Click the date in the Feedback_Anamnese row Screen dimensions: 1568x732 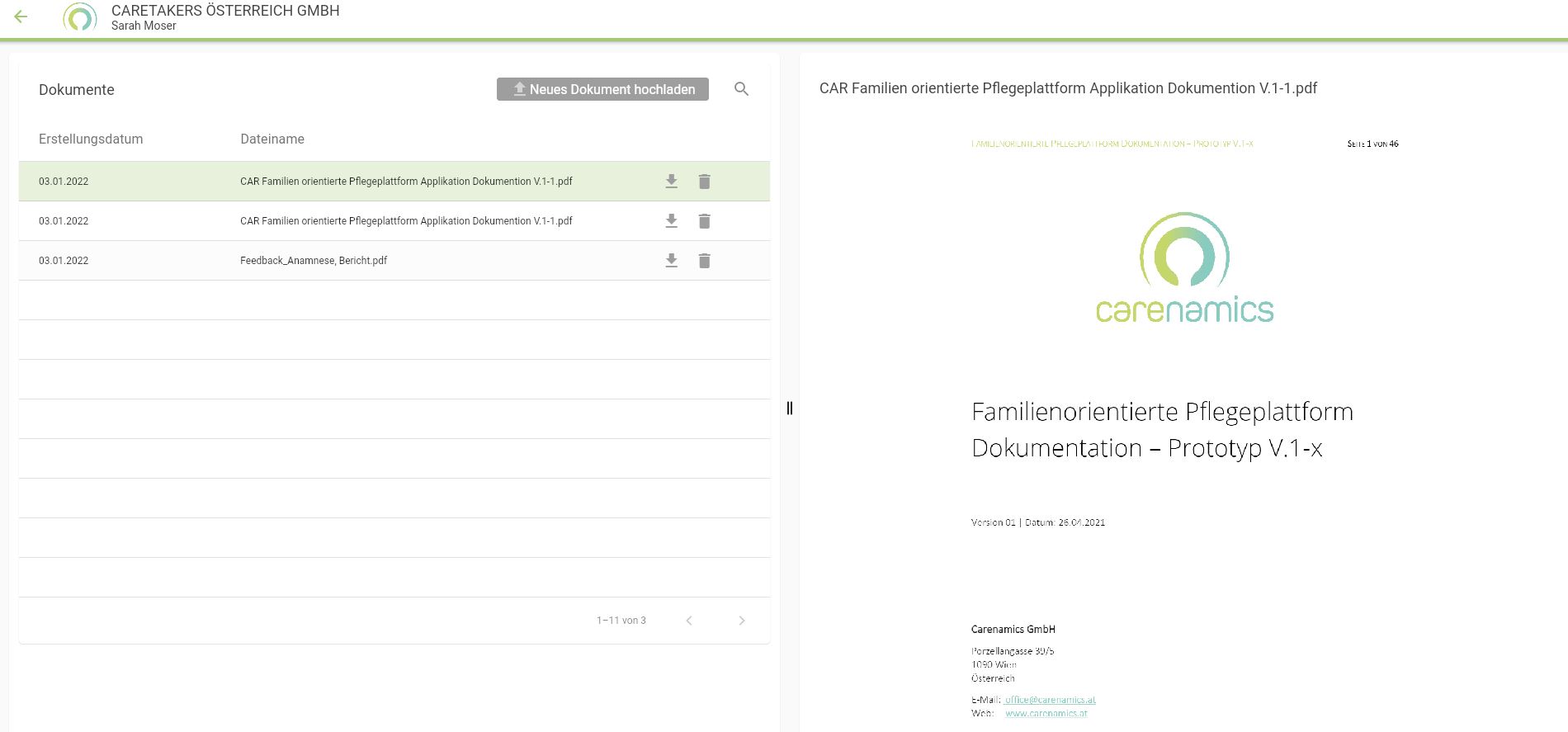[x=64, y=261]
